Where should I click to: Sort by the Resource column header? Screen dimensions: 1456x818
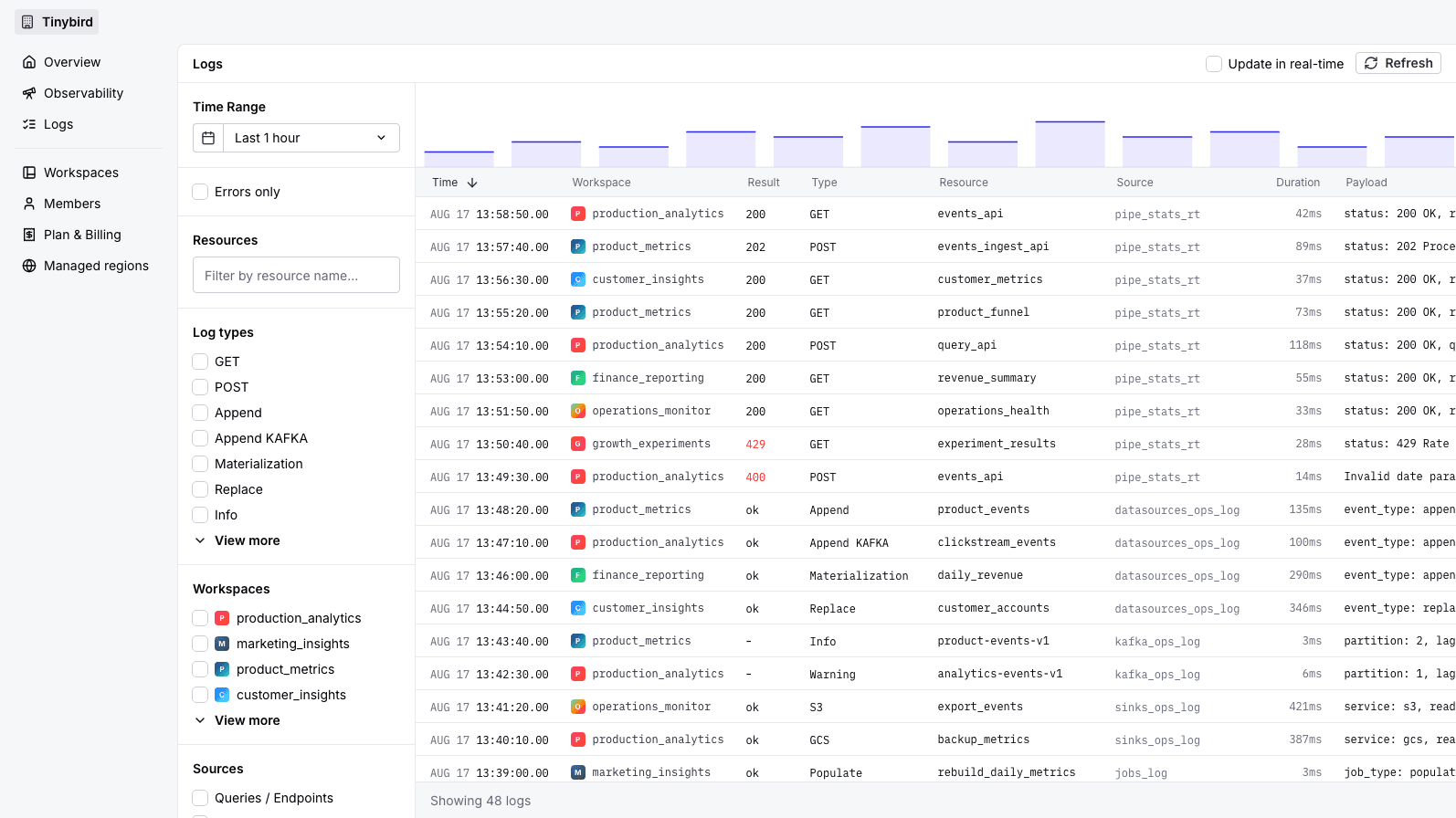pyautogui.click(x=964, y=183)
